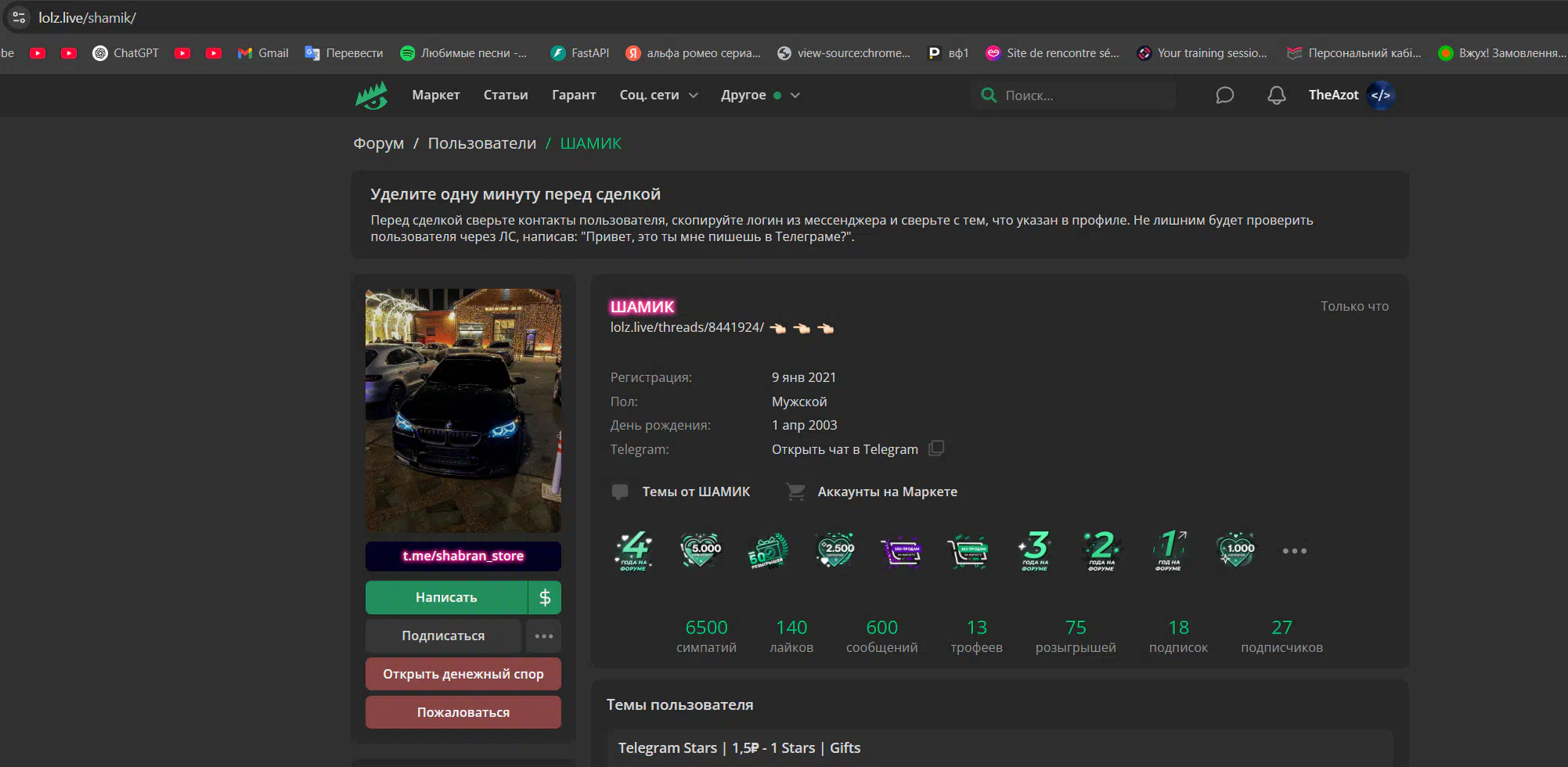Click Открыть чат в Telegram link
The image size is (1568, 767).
tap(845, 449)
